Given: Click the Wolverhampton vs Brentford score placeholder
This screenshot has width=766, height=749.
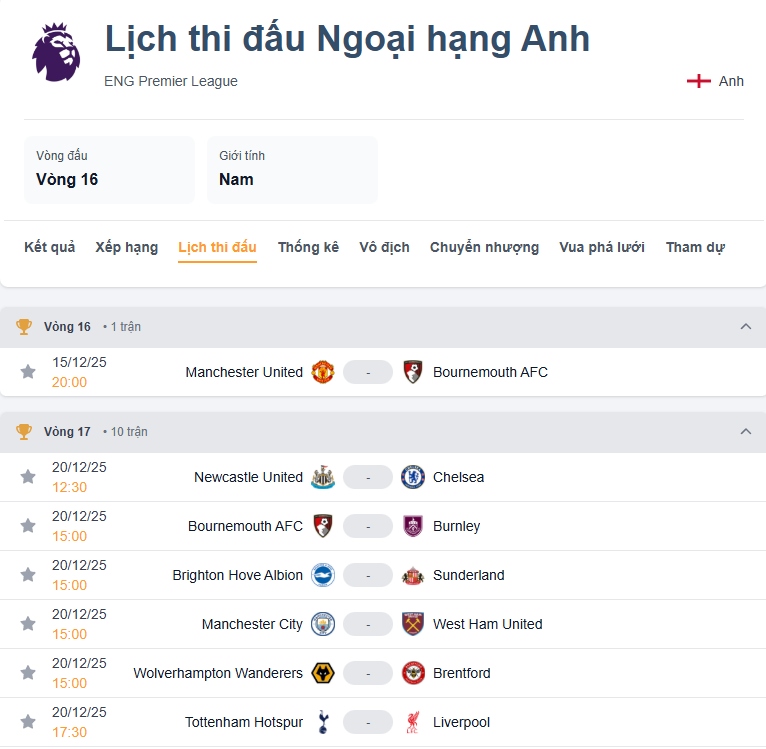Looking at the screenshot, I should coord(368,673).
